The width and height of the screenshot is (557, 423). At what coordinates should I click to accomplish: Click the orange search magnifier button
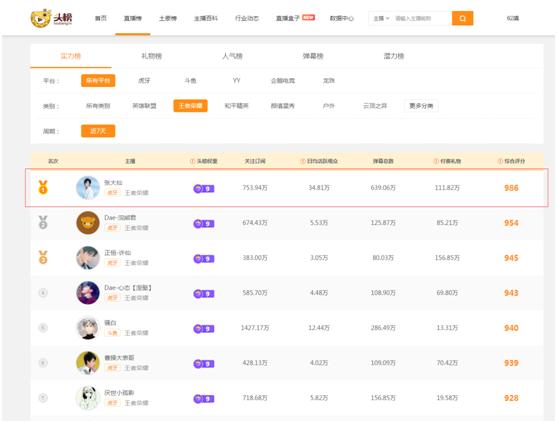pyautogui.click(x=462, y=18)
